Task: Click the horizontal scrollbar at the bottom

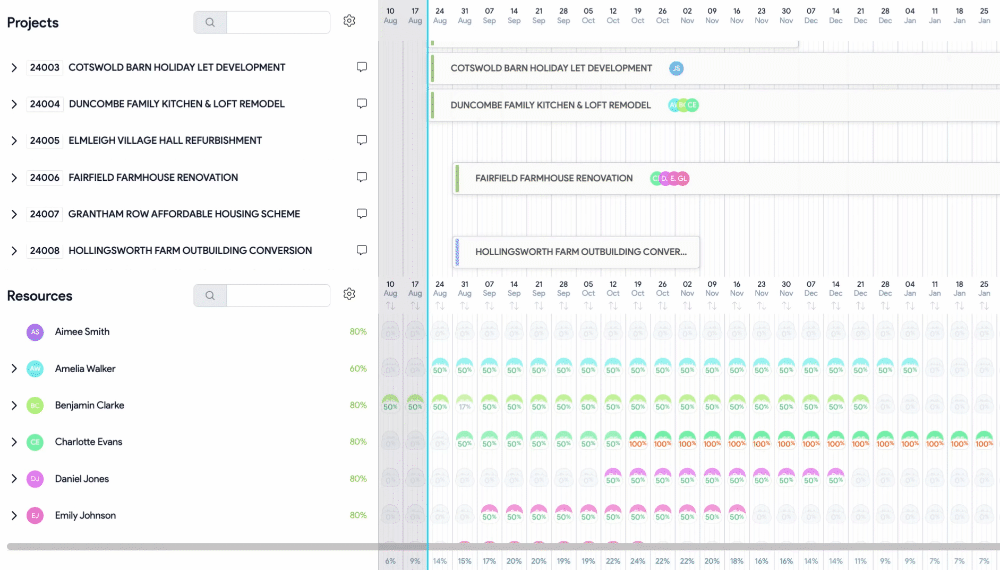Action: coord(500,547)
